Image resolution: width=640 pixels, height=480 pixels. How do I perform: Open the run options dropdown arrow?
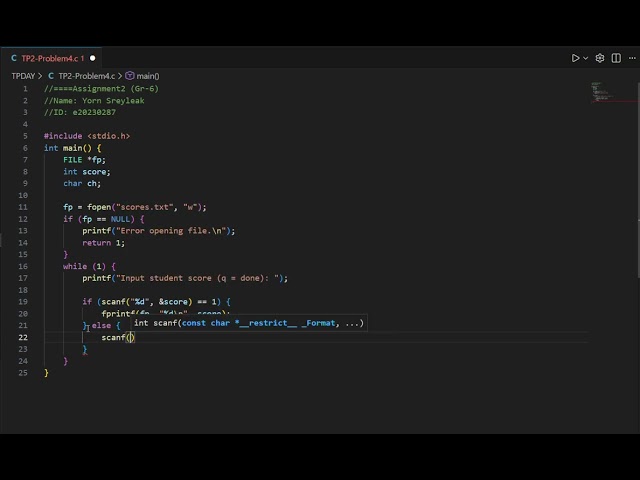pyautogui.click(x=587, y=58)
